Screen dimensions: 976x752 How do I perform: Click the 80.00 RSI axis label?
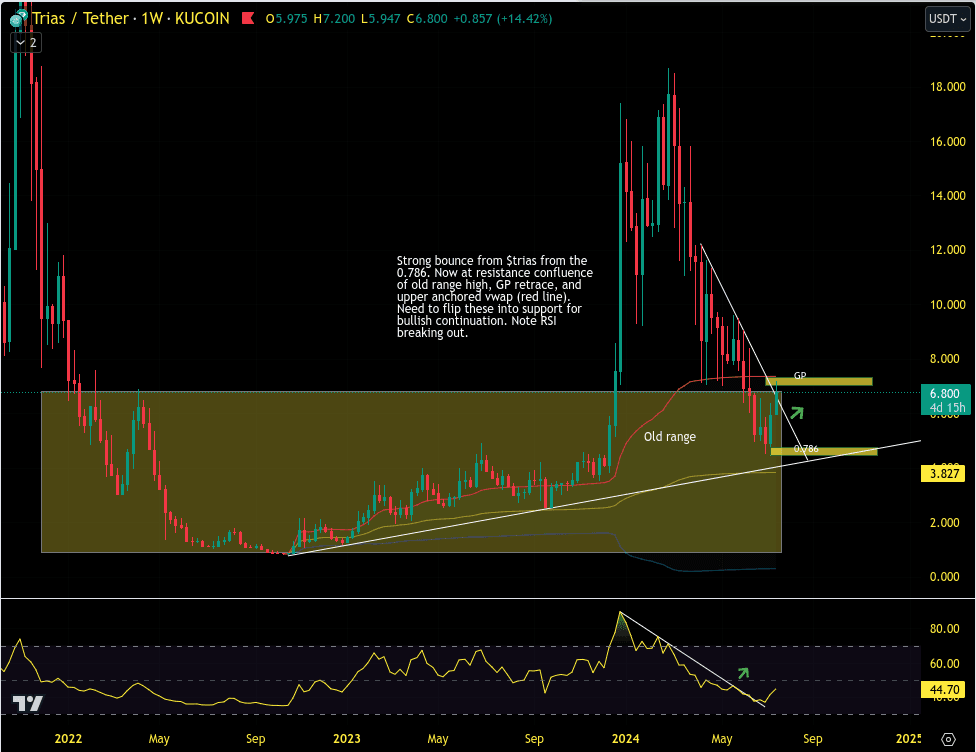pos(945,629)
